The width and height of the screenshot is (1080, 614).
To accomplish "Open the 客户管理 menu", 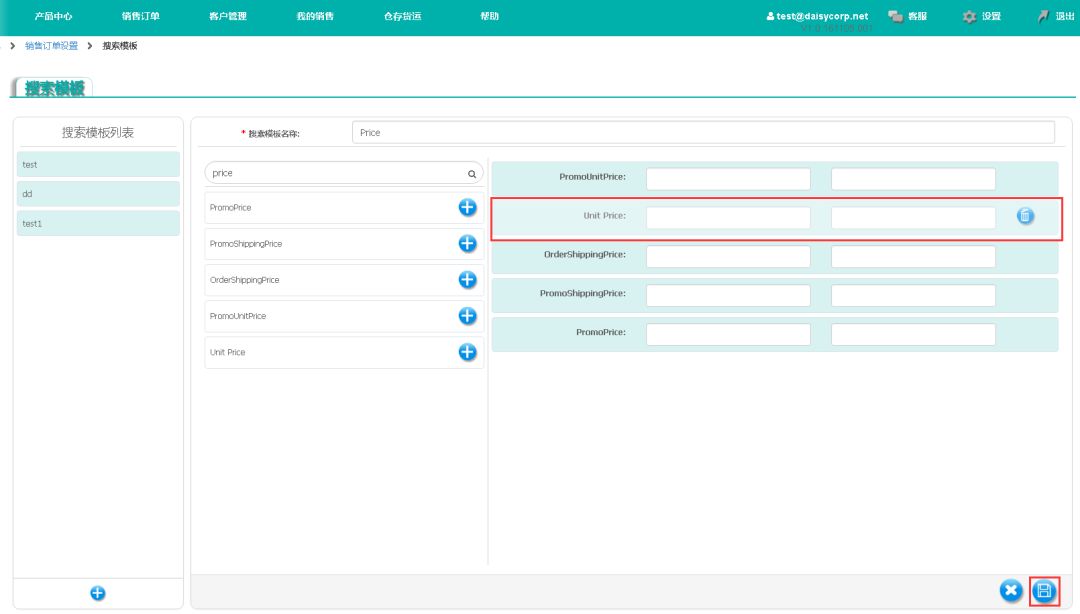I will [228, 16].
